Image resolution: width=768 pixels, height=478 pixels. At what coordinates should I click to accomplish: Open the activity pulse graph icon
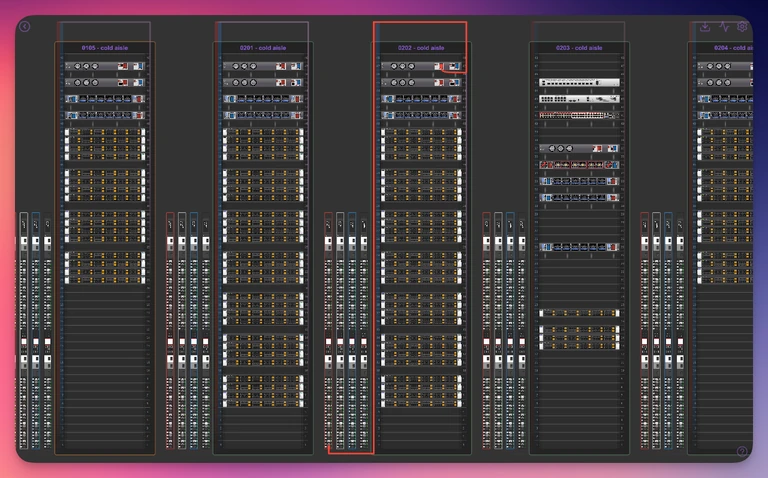(x=724, y=26)
